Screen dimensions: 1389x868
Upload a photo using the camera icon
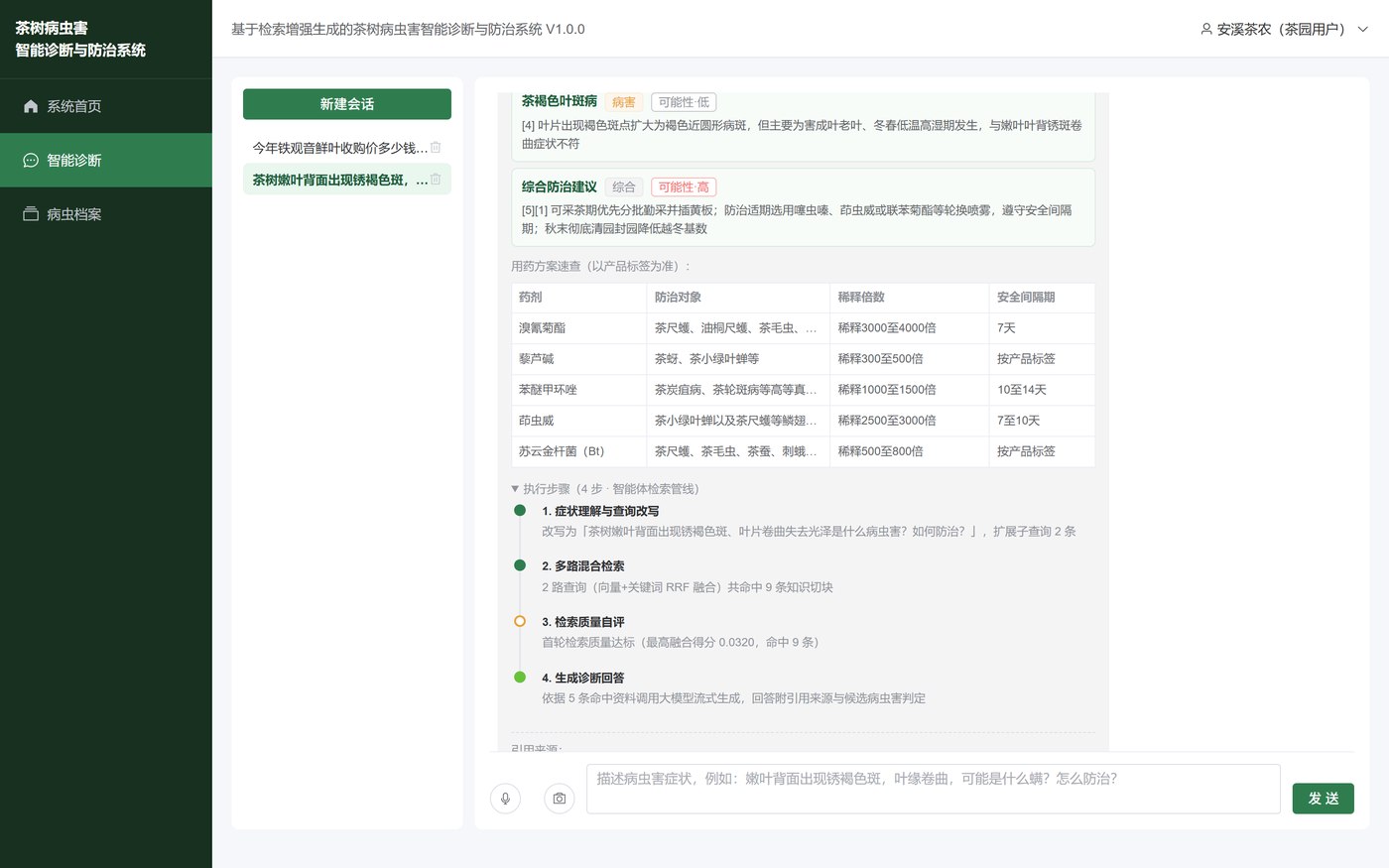[x=560, y=799]
